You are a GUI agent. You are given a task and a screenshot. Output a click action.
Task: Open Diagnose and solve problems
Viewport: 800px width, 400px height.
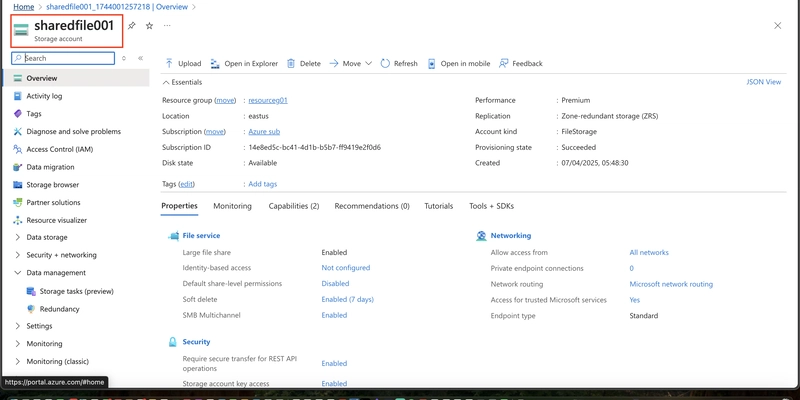coord(73,132)
